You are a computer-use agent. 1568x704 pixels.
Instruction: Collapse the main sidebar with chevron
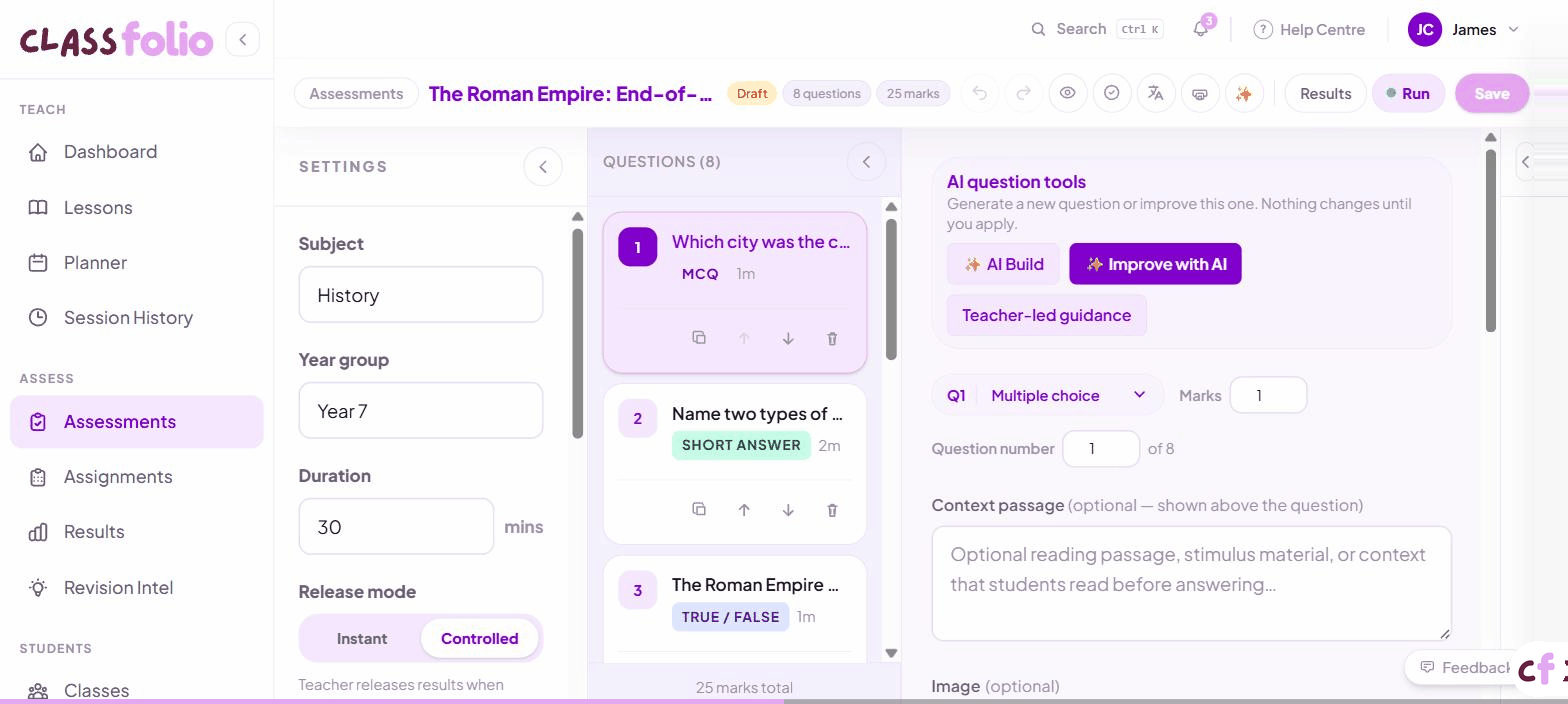(242, 39)
